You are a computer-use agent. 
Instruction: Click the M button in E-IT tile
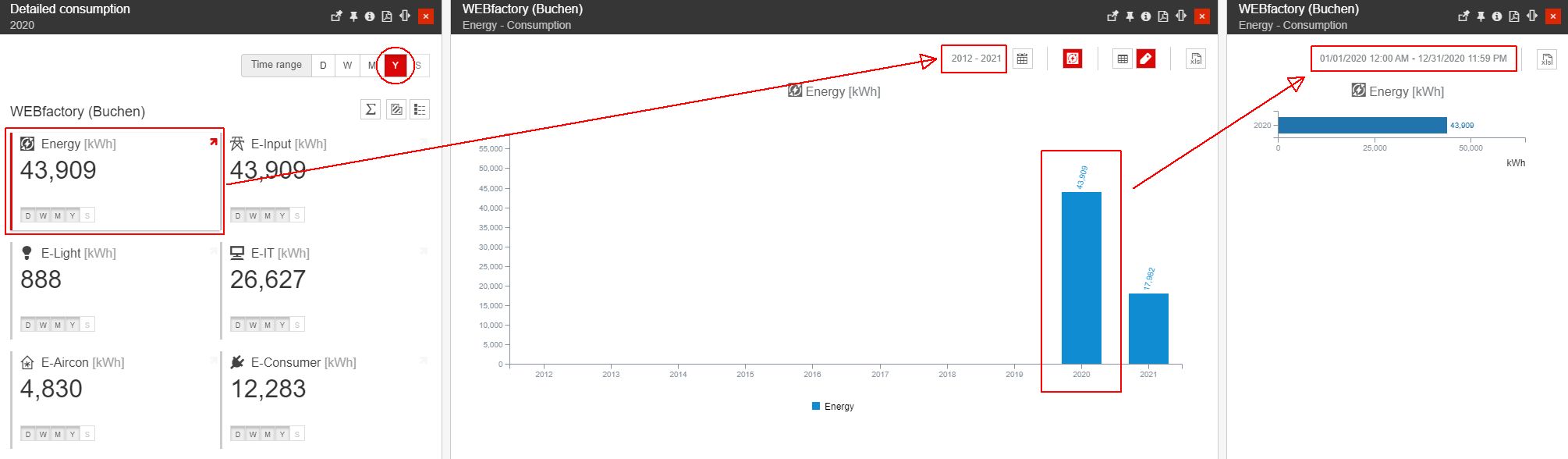click(x=268, y=325)
